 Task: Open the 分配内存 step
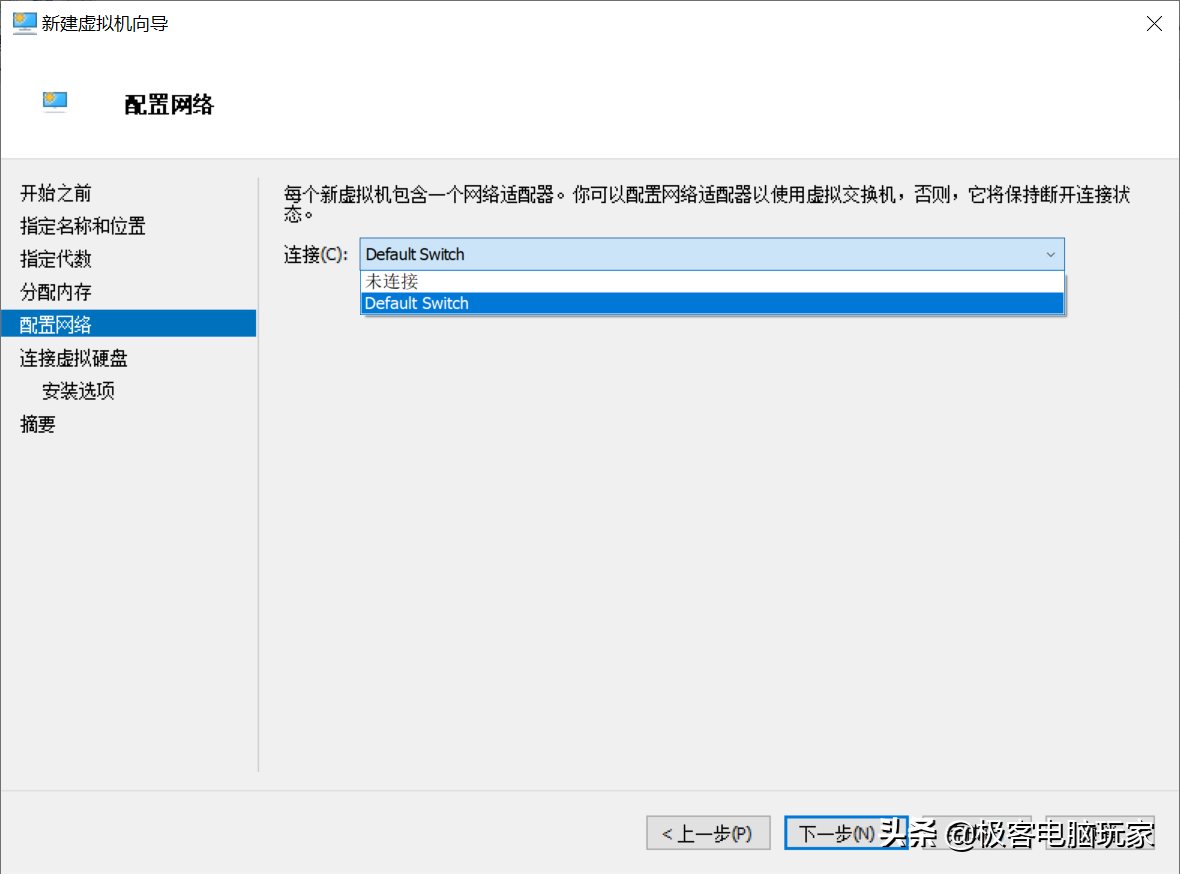coord(56,292)
